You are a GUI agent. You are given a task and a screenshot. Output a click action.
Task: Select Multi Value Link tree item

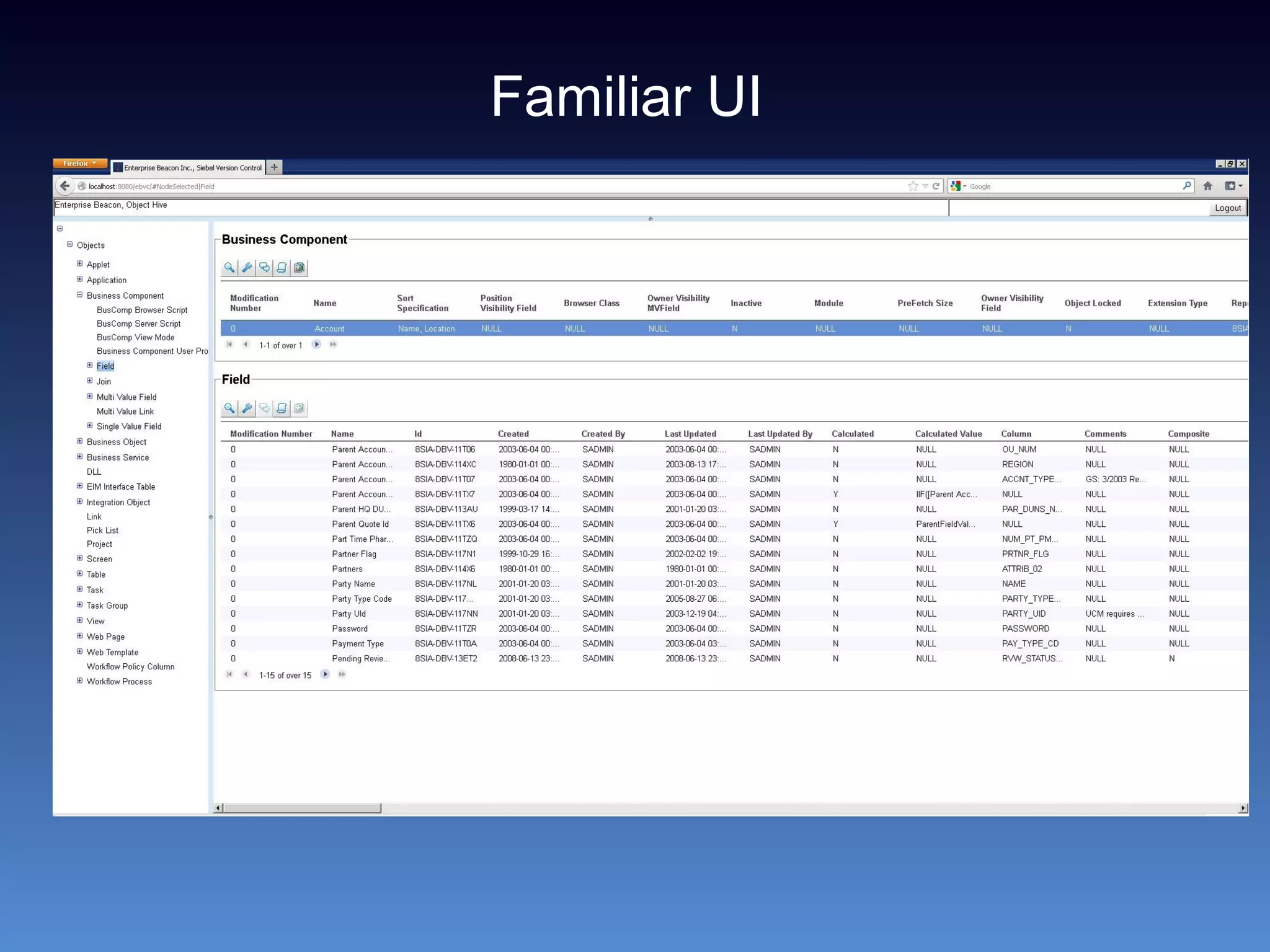125,412
